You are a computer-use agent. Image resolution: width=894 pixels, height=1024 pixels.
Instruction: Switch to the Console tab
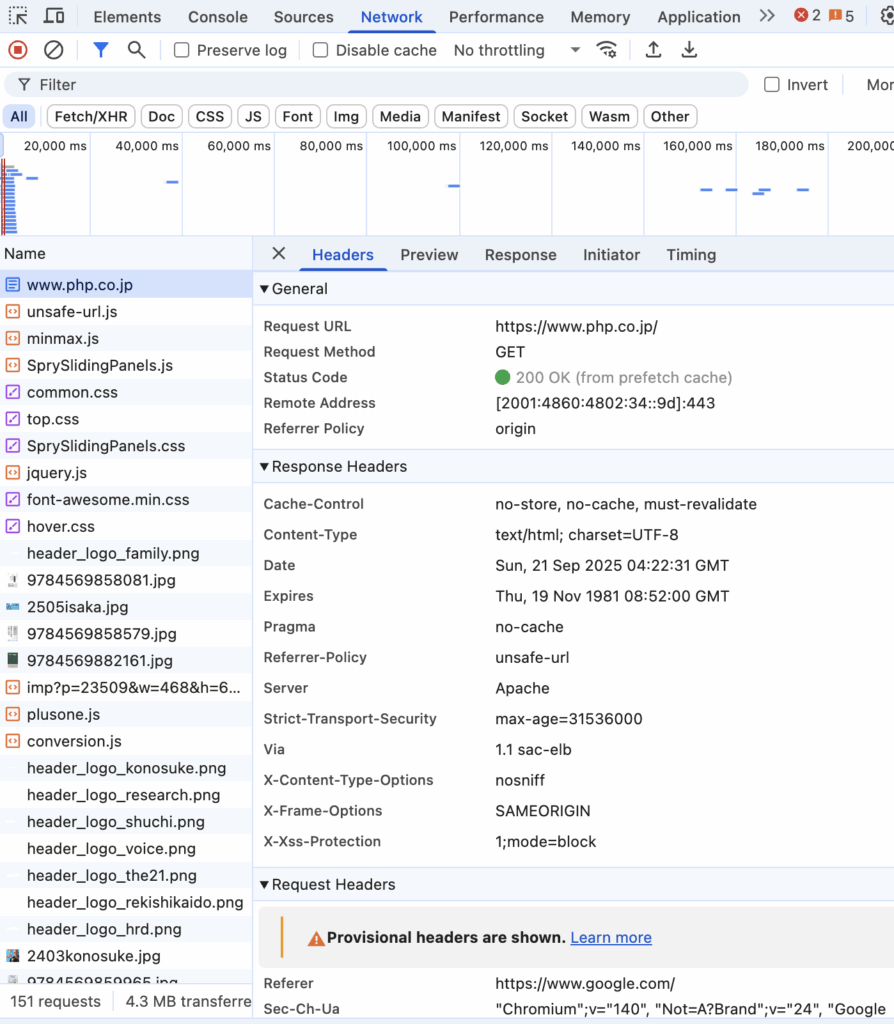pyautogui.click(x=218, y=17)
